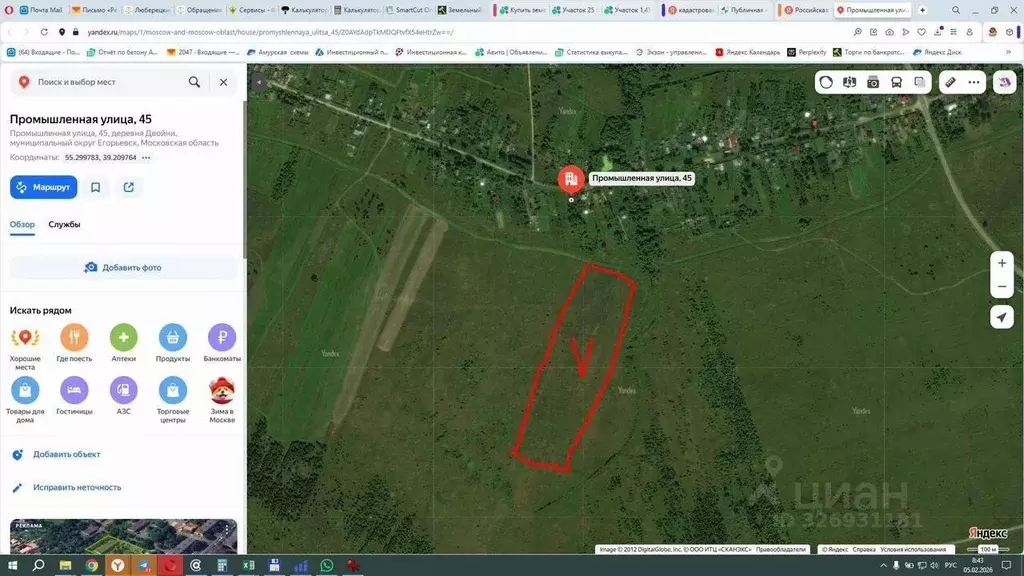Open Зима в Москве collection
Image resolution: width=1024 pixels, height=576 pixels.
pyautogui.click(x=221, y=390)
